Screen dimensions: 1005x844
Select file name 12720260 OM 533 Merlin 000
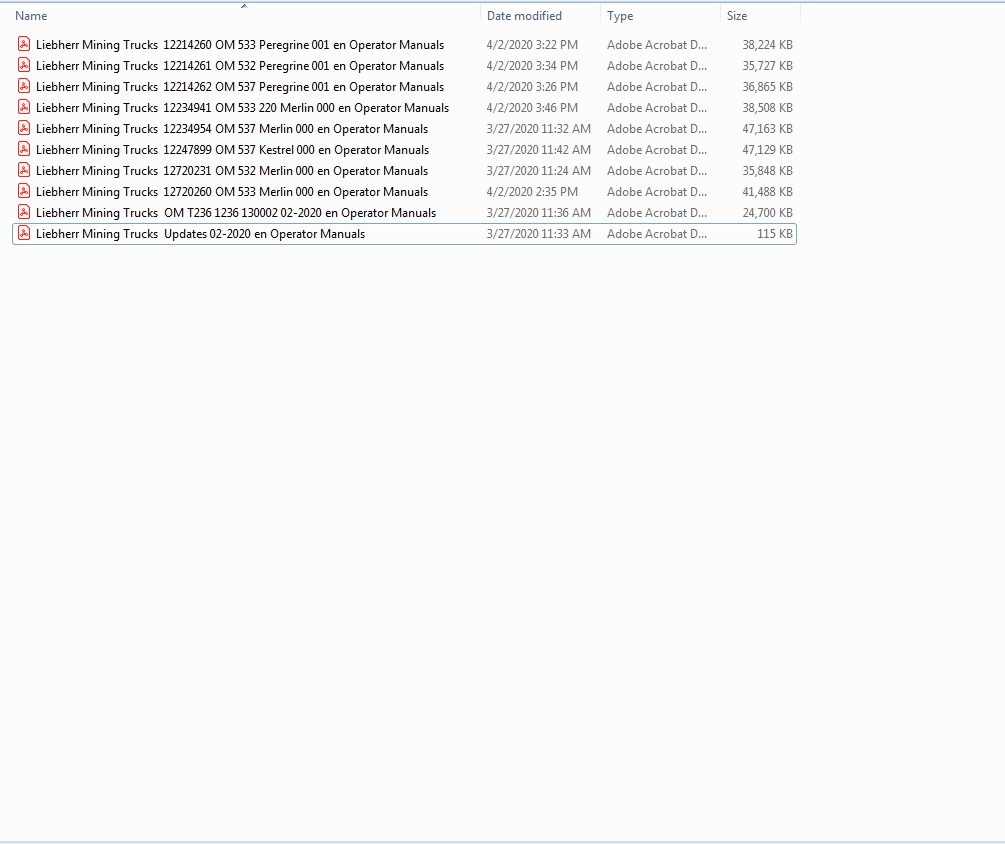232,192
